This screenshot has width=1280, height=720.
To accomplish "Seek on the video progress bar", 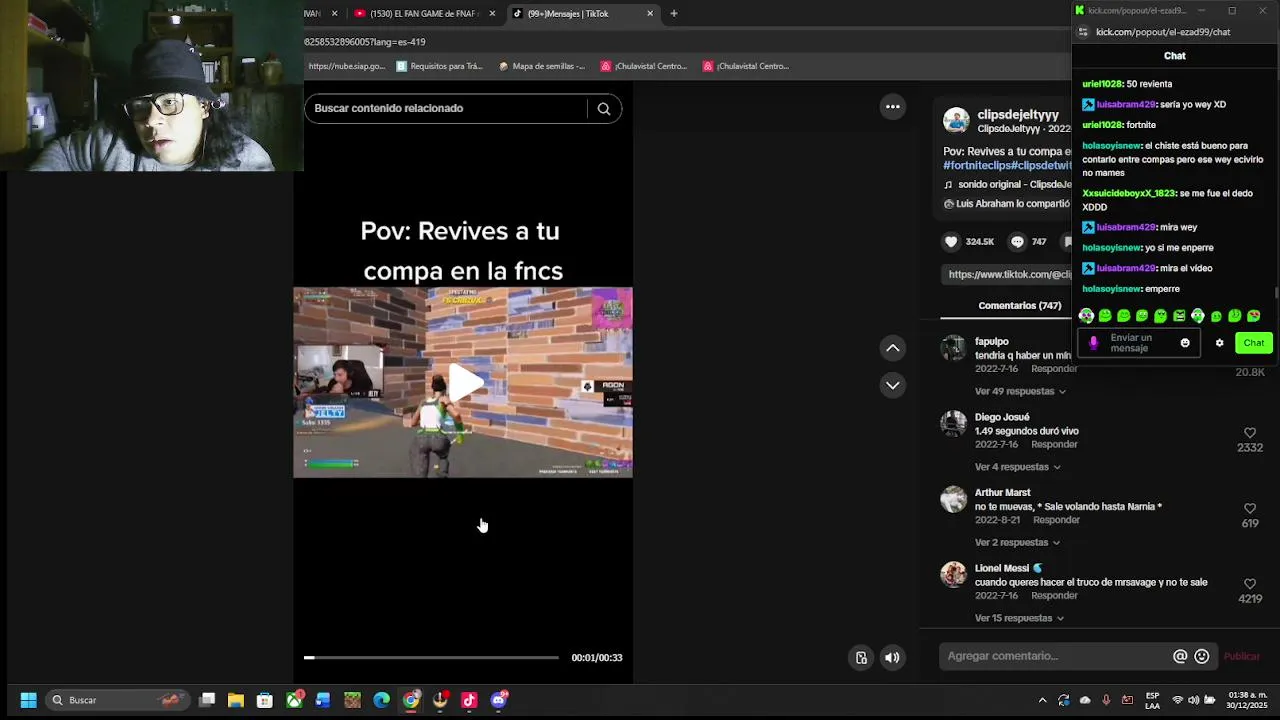I will click(x=431, y=657).
